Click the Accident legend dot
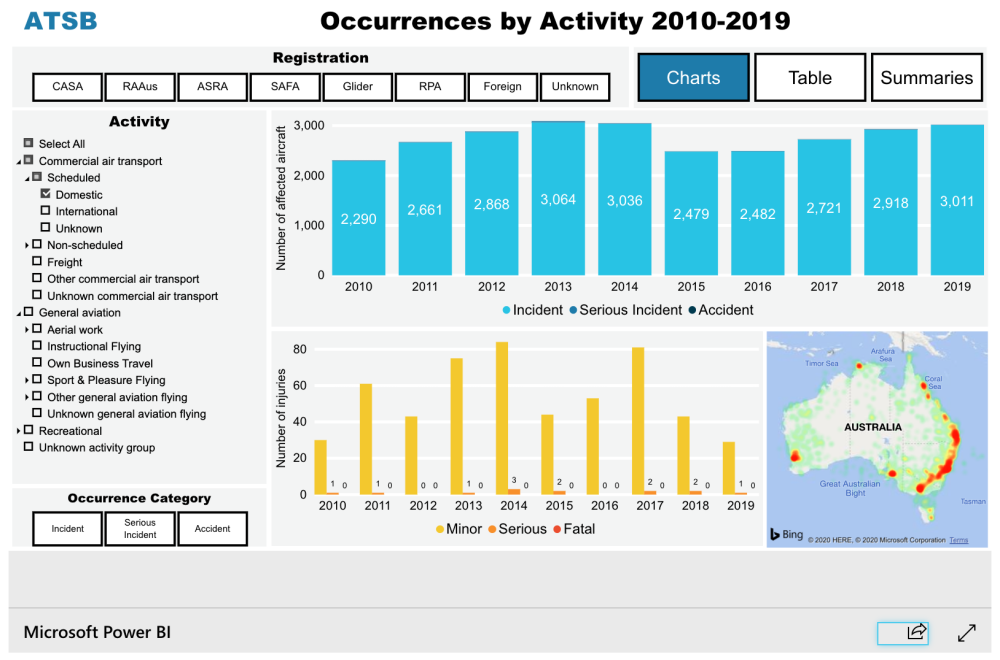This screenshot has height=660, width=1000. pyautogui.click(x=692, y=310)
